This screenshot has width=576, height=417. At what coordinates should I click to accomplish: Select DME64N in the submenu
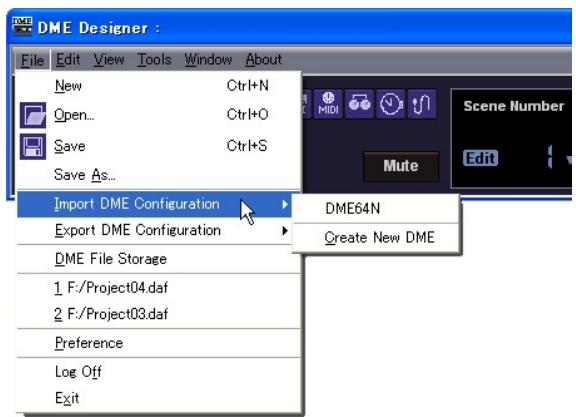point(376,209)
